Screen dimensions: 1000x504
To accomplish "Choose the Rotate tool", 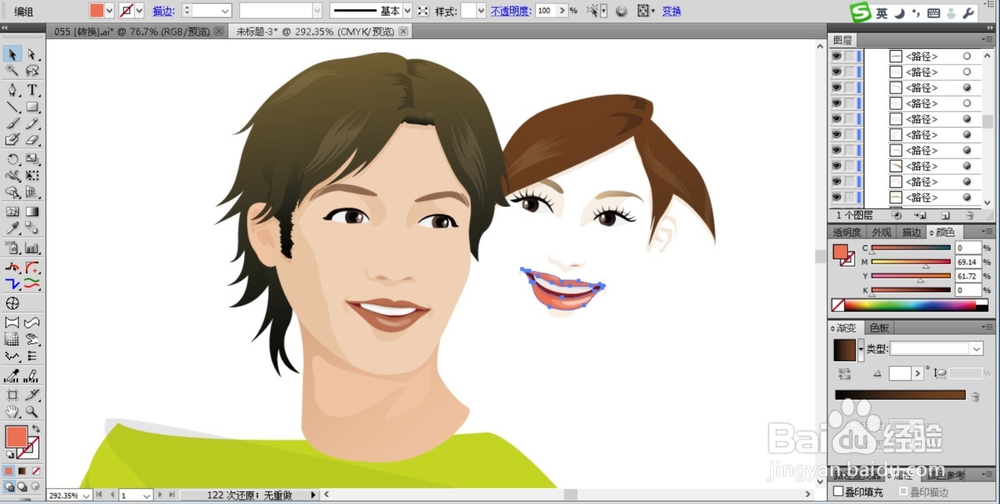I will click(12, 159).
